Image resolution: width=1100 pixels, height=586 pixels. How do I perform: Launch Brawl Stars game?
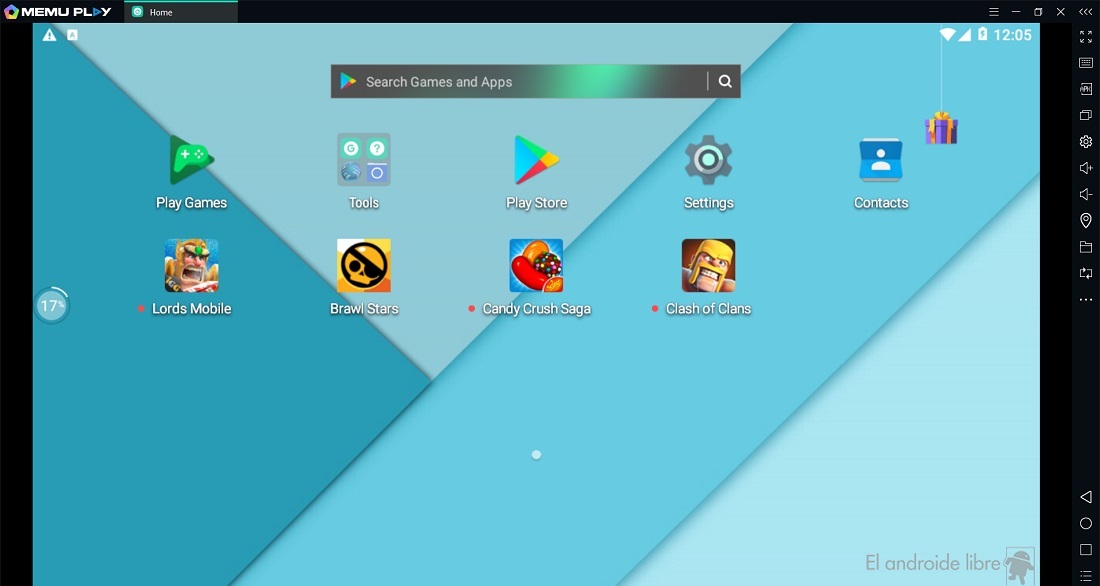(363, 265)
